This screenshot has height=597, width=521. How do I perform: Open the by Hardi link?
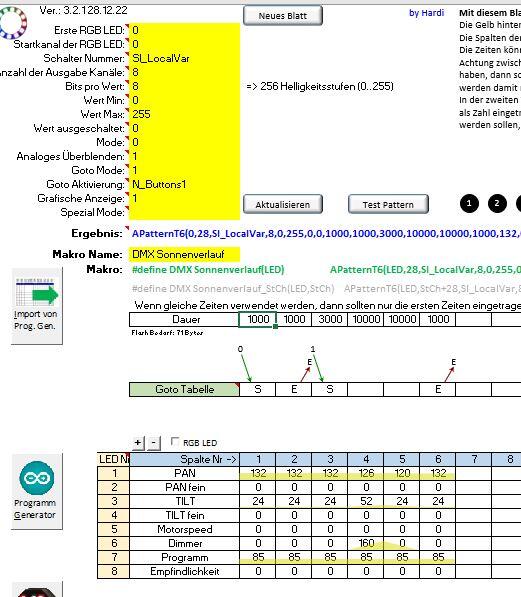point(426,13)
